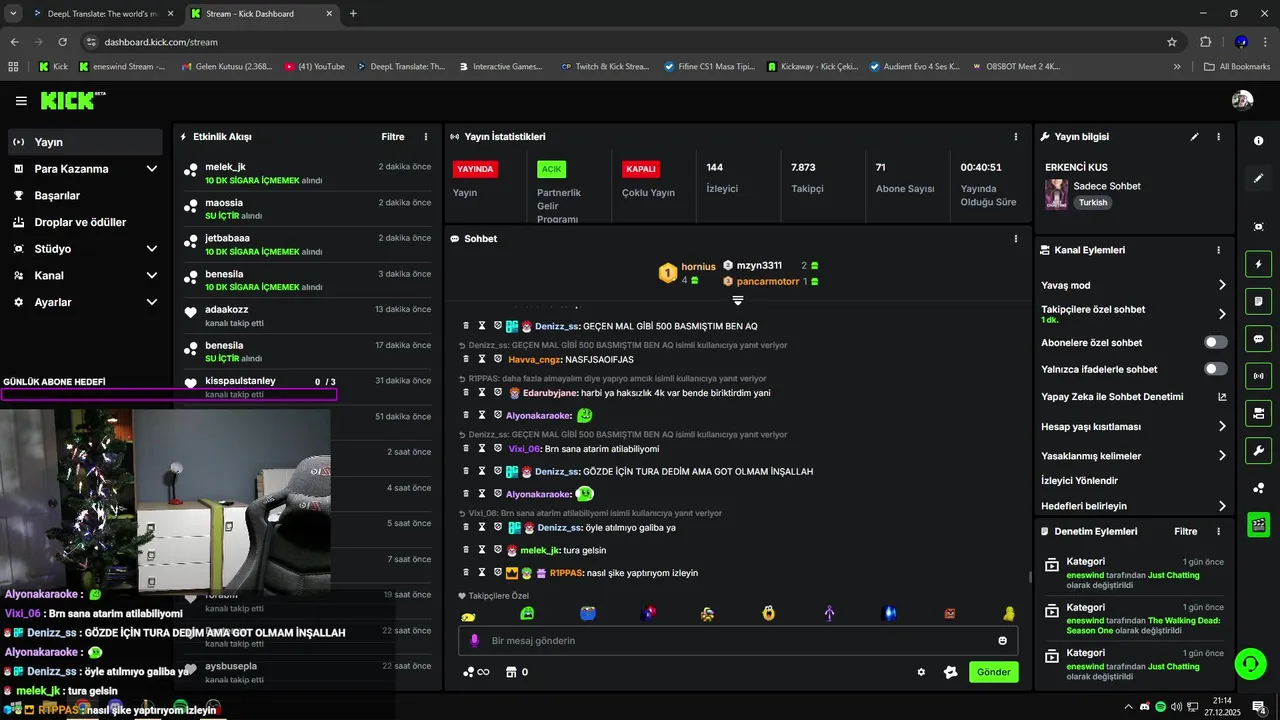Viewport: 1280px width, 720px height.
Task: Click the lightning bolt sidebar icon
Action: tap(1259, 264)
